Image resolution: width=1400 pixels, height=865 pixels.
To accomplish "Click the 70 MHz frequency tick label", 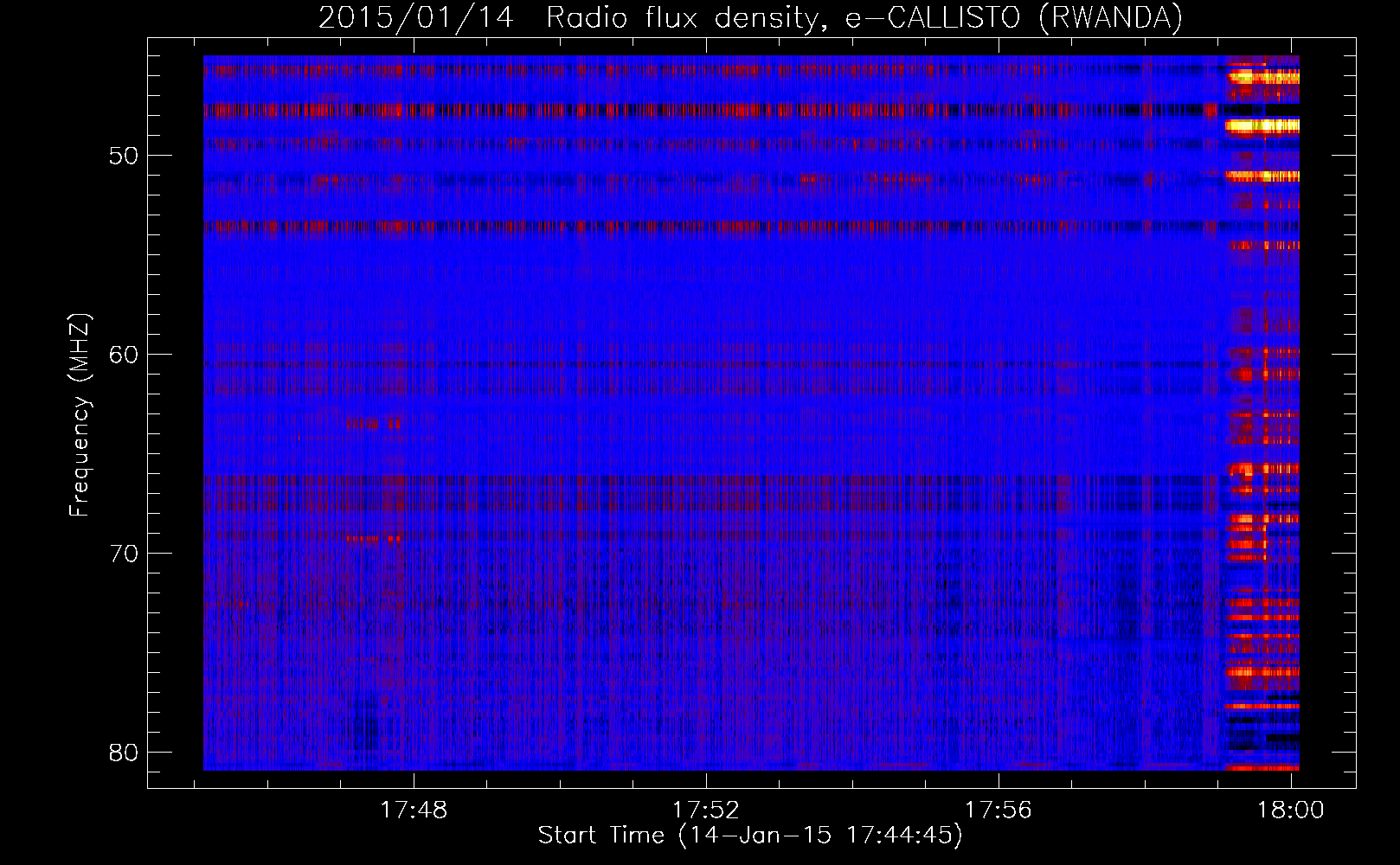I will tap(125, 554).
